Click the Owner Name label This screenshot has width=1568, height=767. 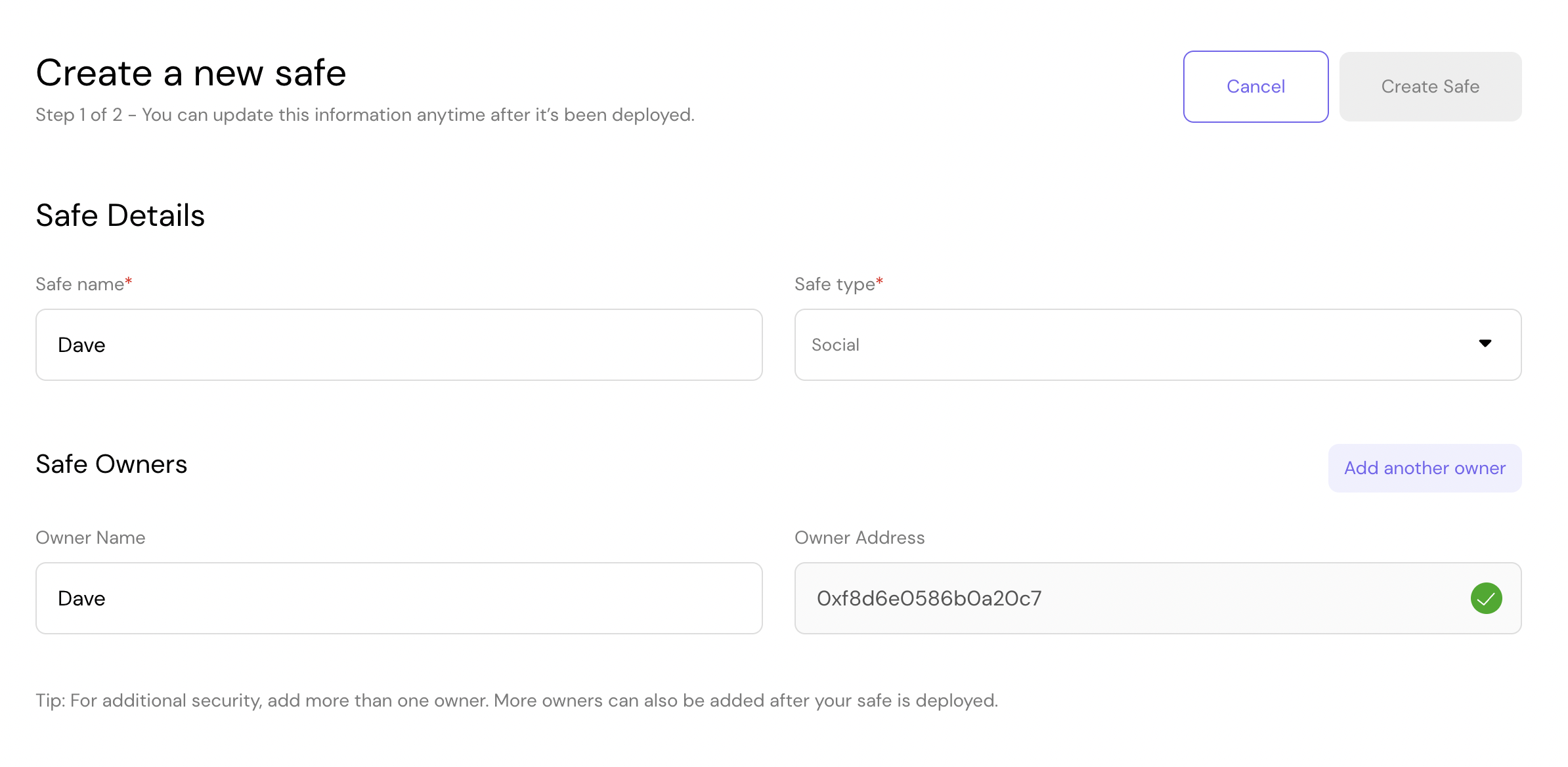click(91, 538)
